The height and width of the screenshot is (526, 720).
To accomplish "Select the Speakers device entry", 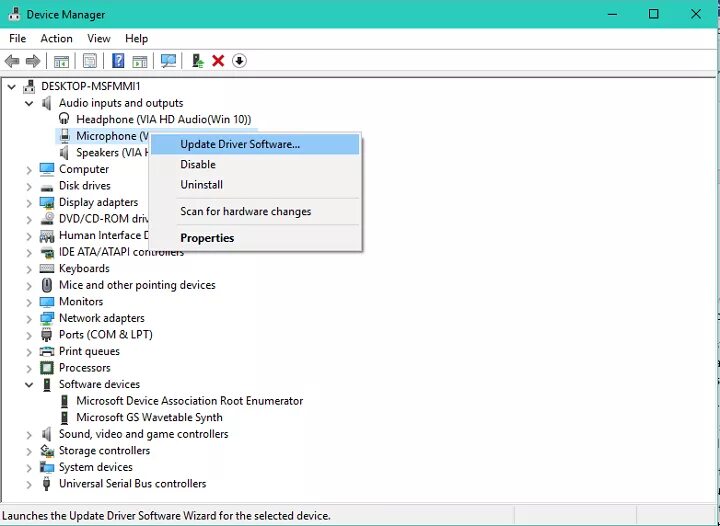I will 112,152.
